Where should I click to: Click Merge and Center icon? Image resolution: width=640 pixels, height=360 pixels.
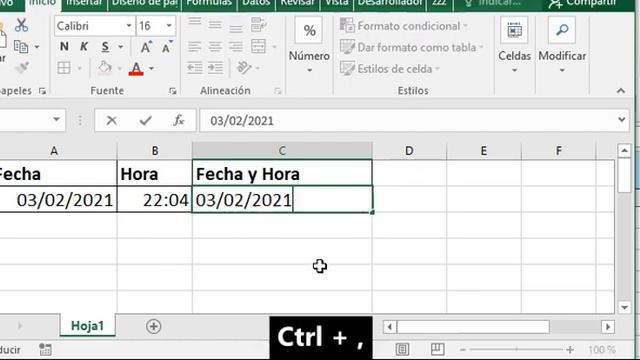point(258,47)
